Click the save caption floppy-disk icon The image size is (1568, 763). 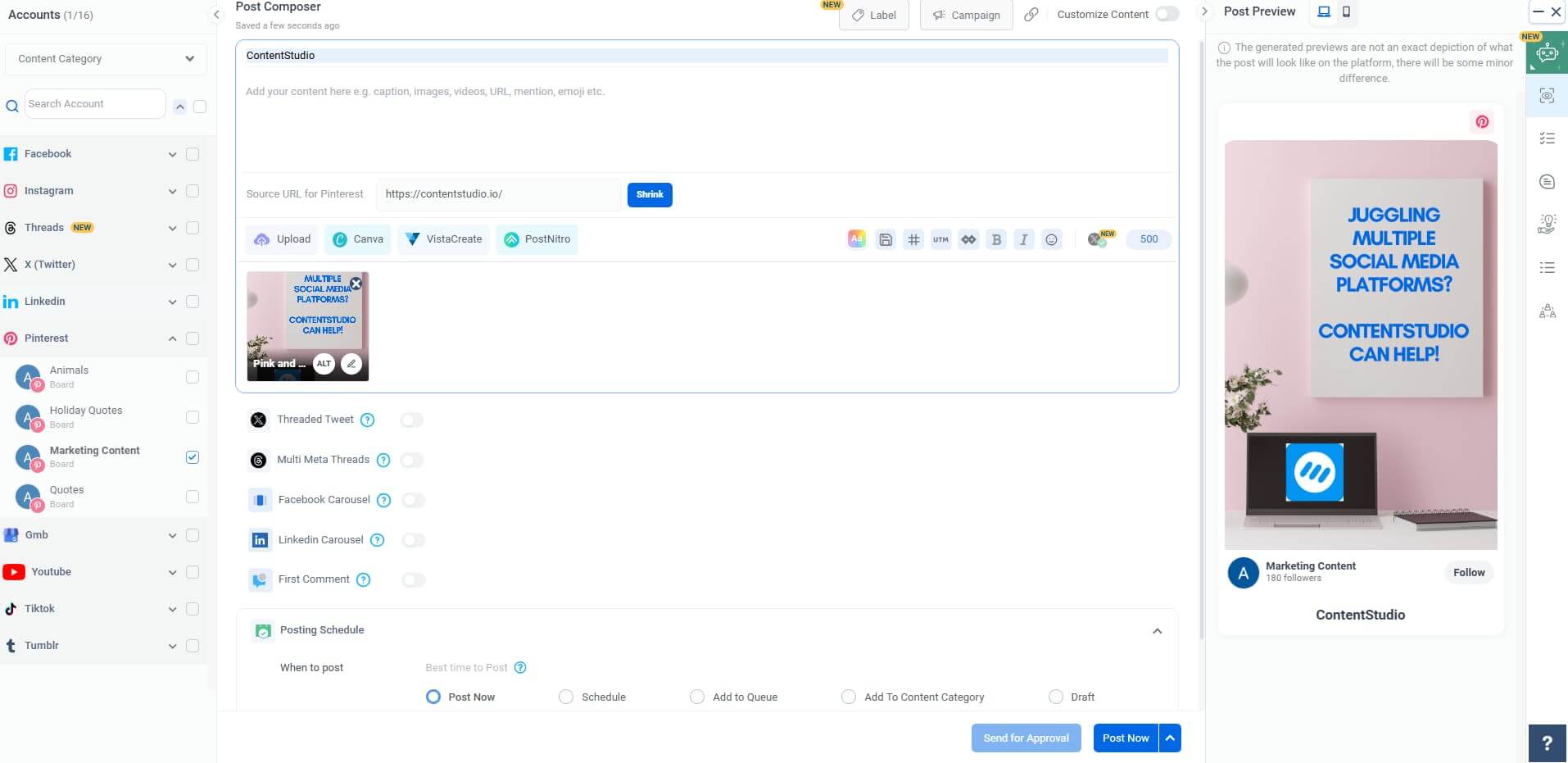pyautogui.click(x=886, y=239)
